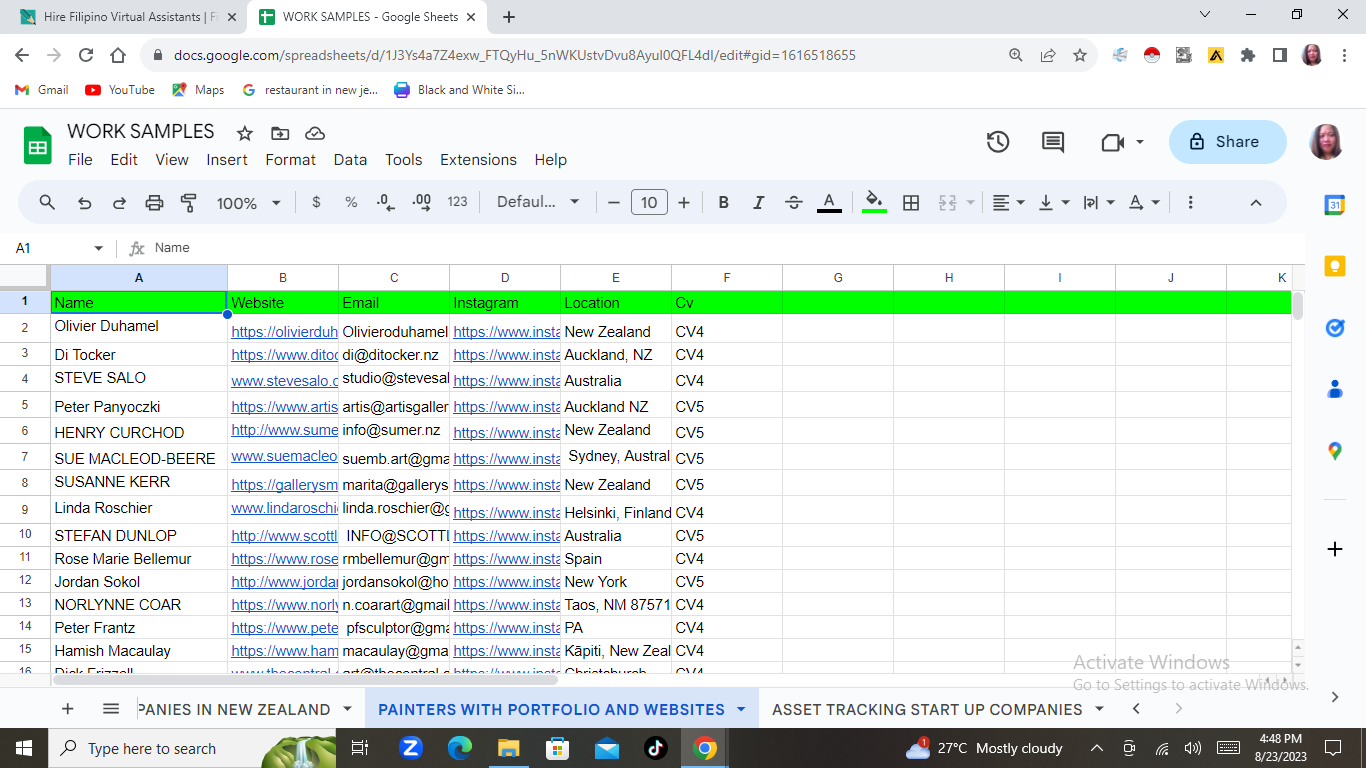
Task: Open www.stevesalo website link
Action: point(284,381)
